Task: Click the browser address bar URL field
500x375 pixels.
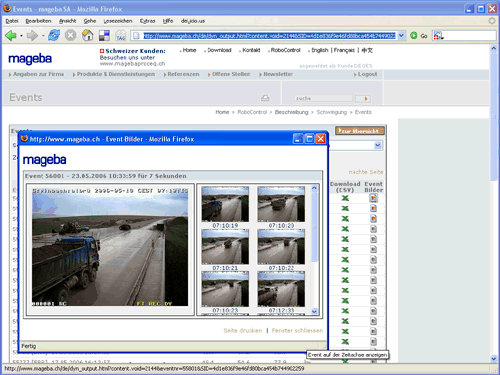Action: coord(269,35)
